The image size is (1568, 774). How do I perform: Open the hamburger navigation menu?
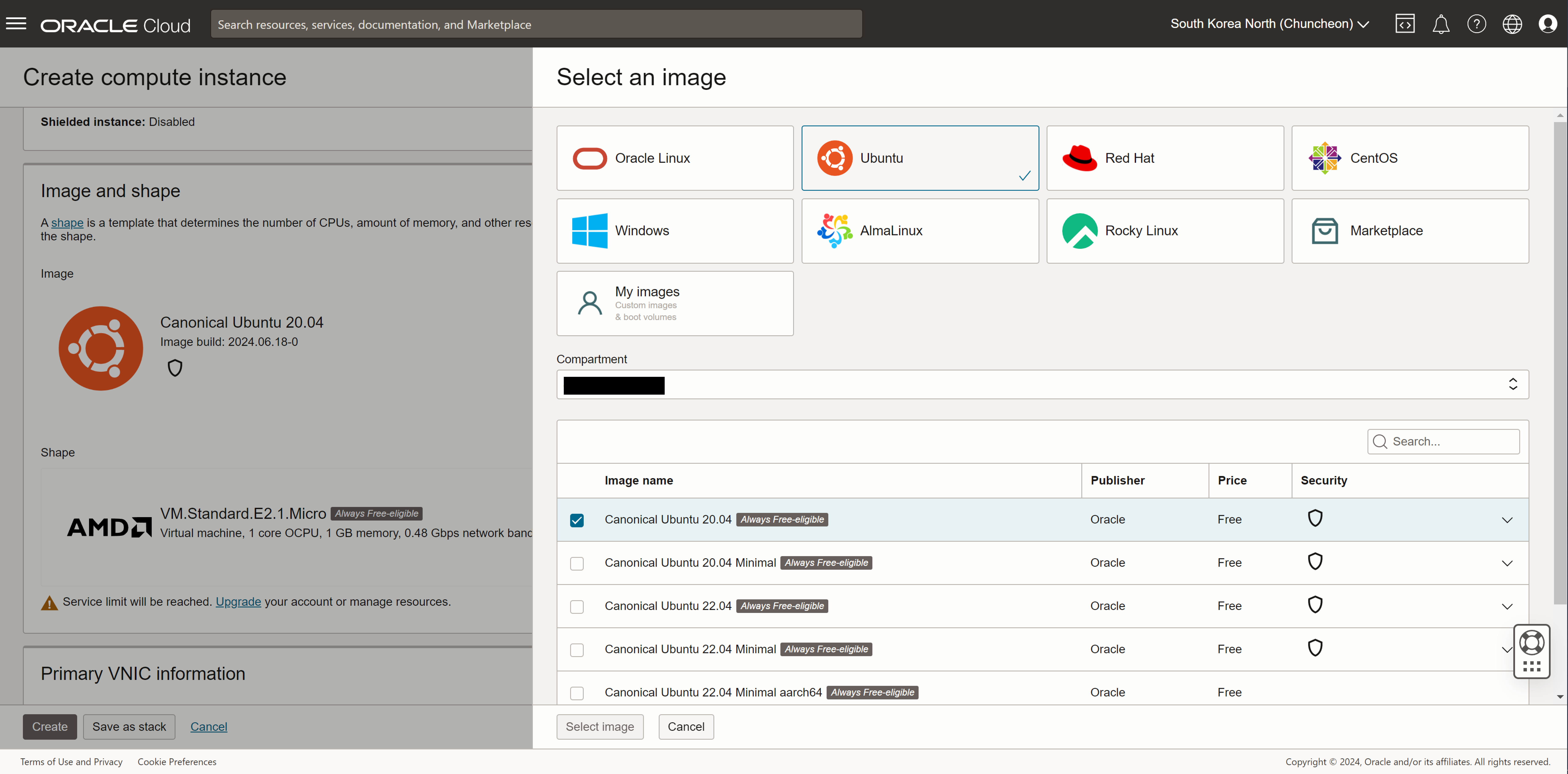point(17,24)
